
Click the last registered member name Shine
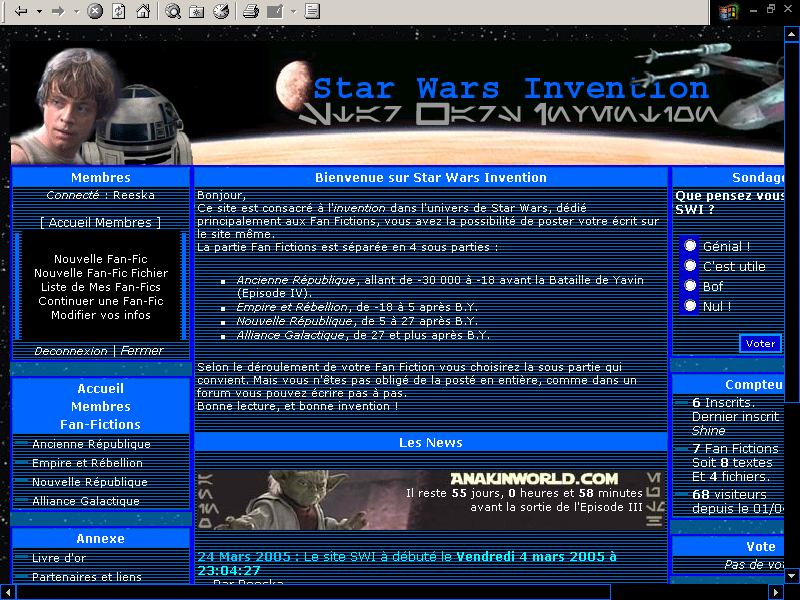(708, 431)
